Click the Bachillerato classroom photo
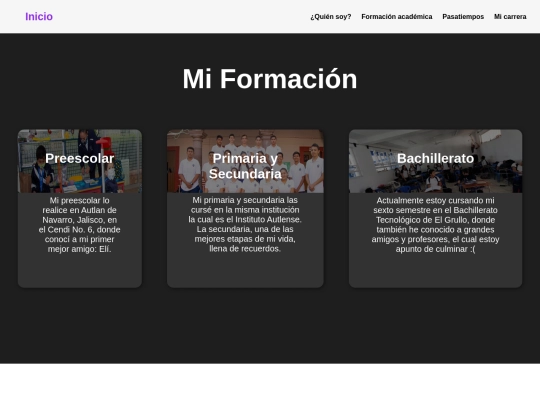 click(x=435, y=161)
